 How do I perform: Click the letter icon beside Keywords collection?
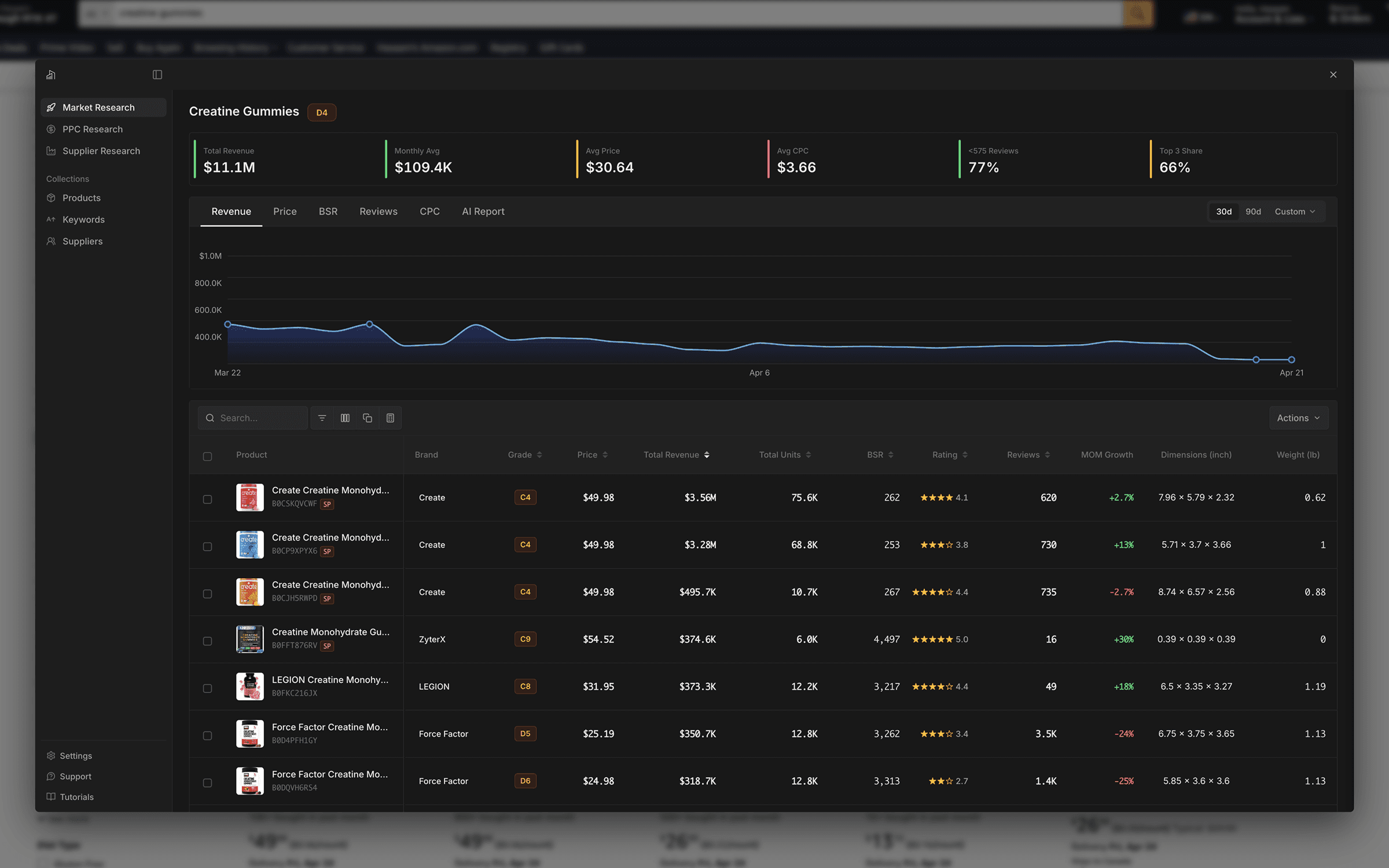(51, 219)
